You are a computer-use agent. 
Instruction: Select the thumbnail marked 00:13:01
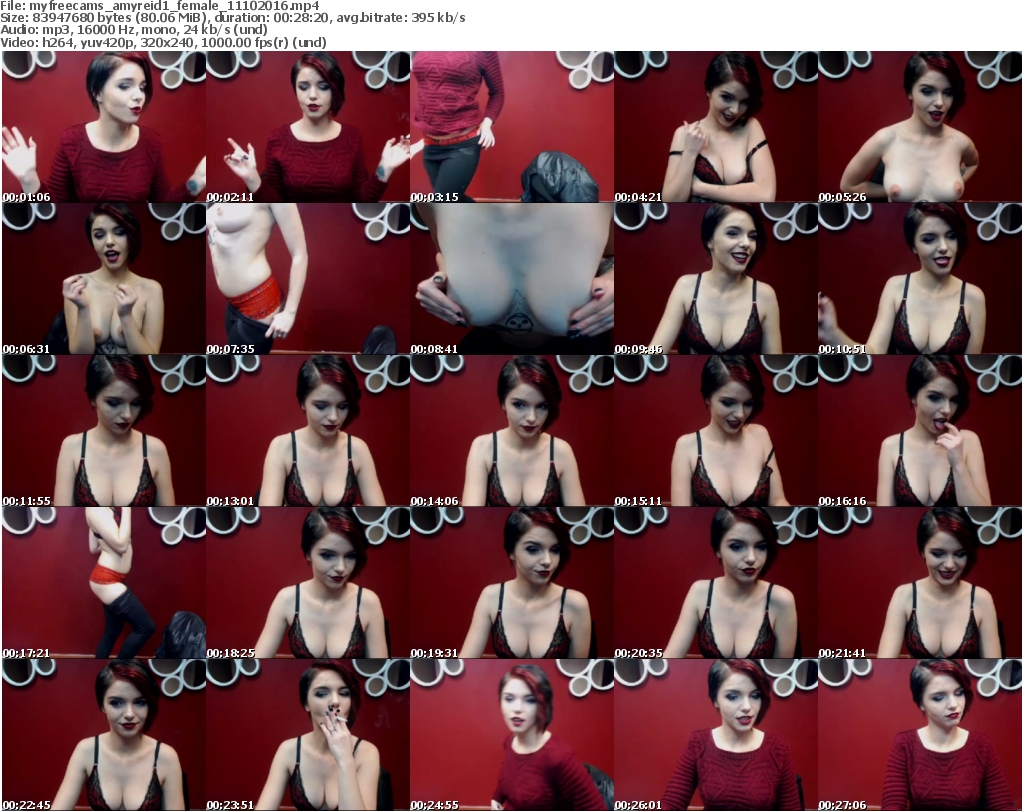point(307,431)
